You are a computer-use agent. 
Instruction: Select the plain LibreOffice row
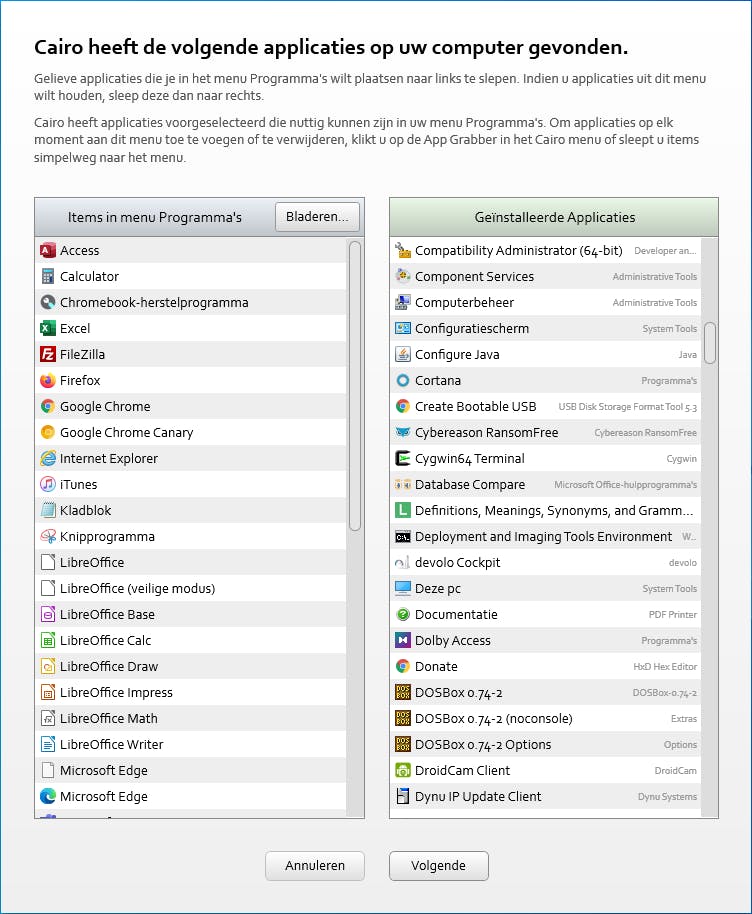coord(191,562)
